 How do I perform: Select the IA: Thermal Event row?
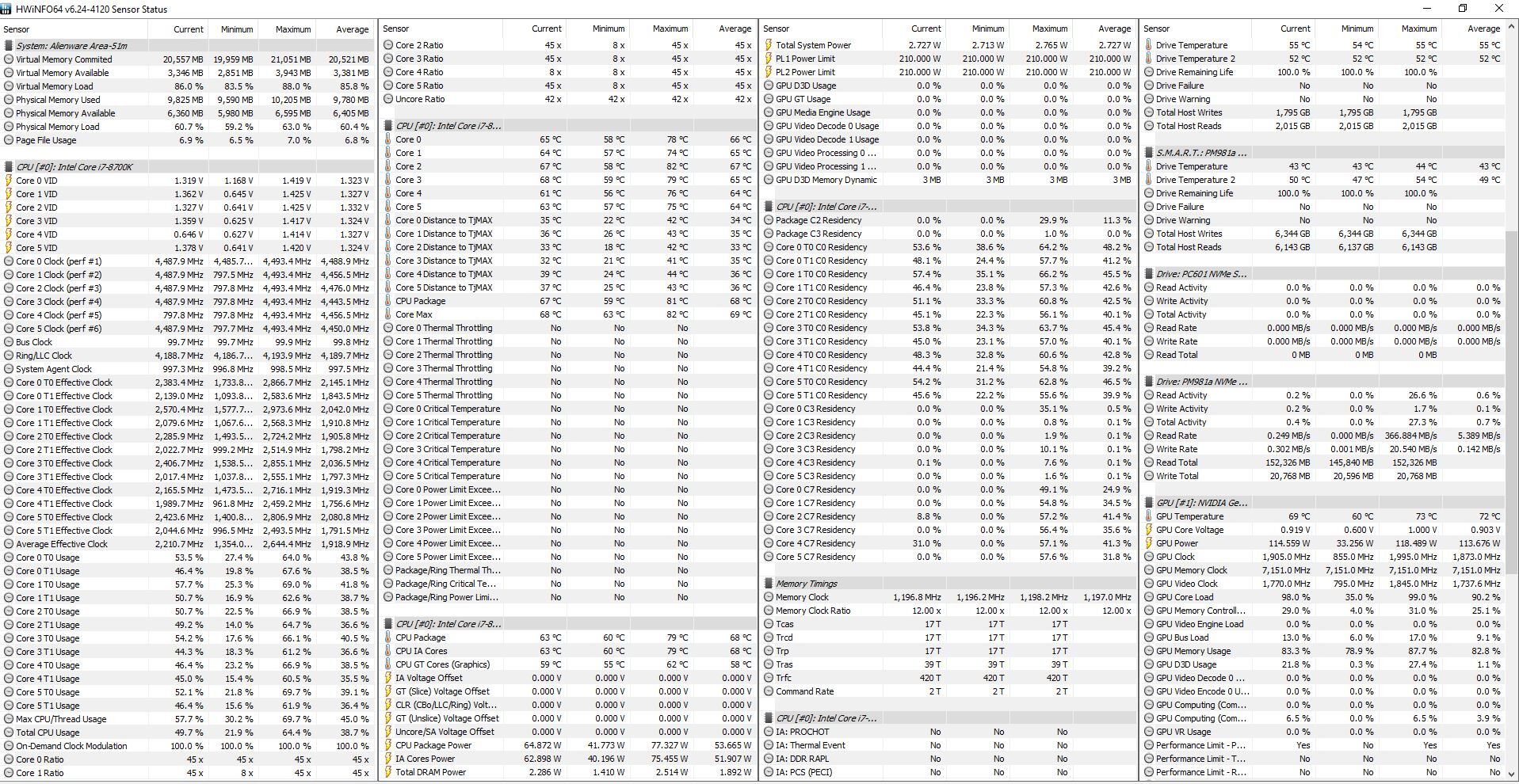pyautogui.click(x=948, y=745)
